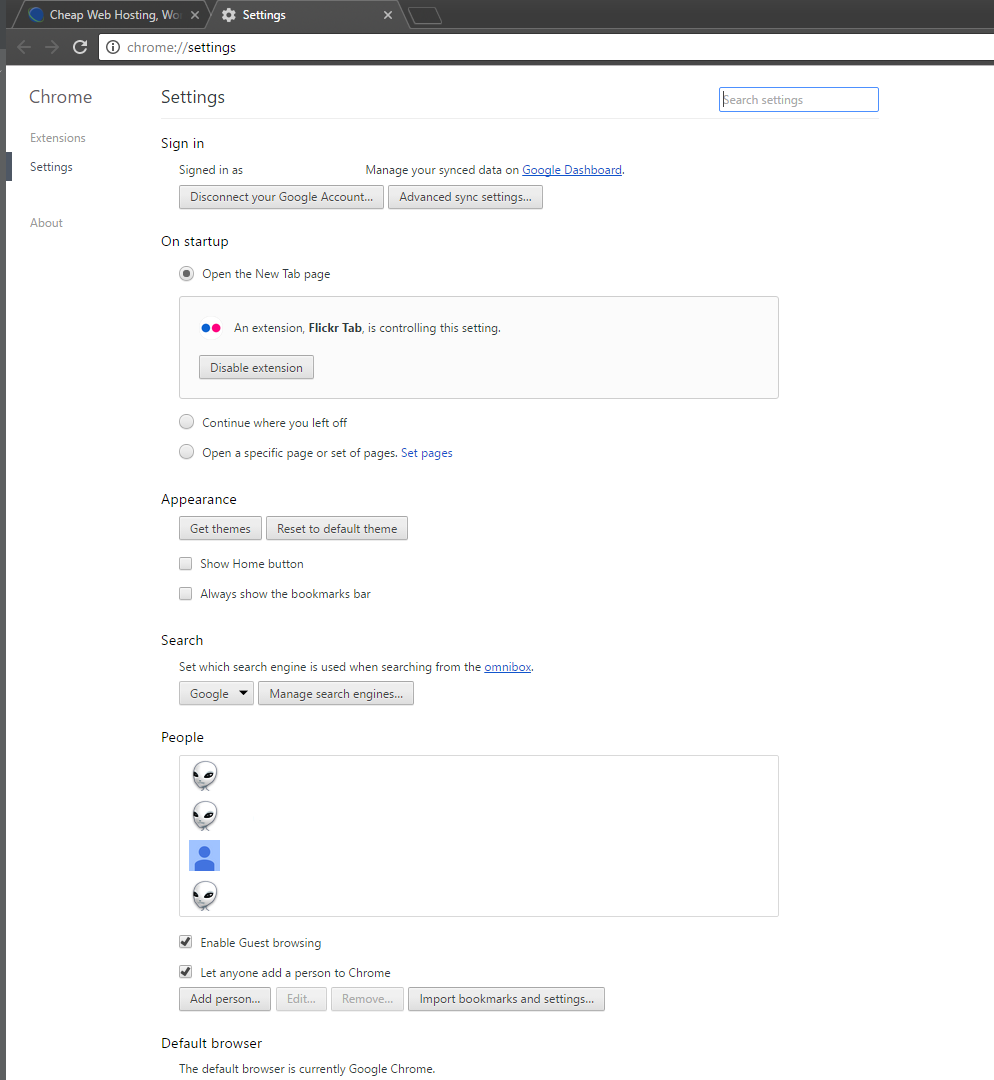The width and height of the screenshot is (994, 1080).
Task: Focus the Search settings field
Action: coord(798,99)
